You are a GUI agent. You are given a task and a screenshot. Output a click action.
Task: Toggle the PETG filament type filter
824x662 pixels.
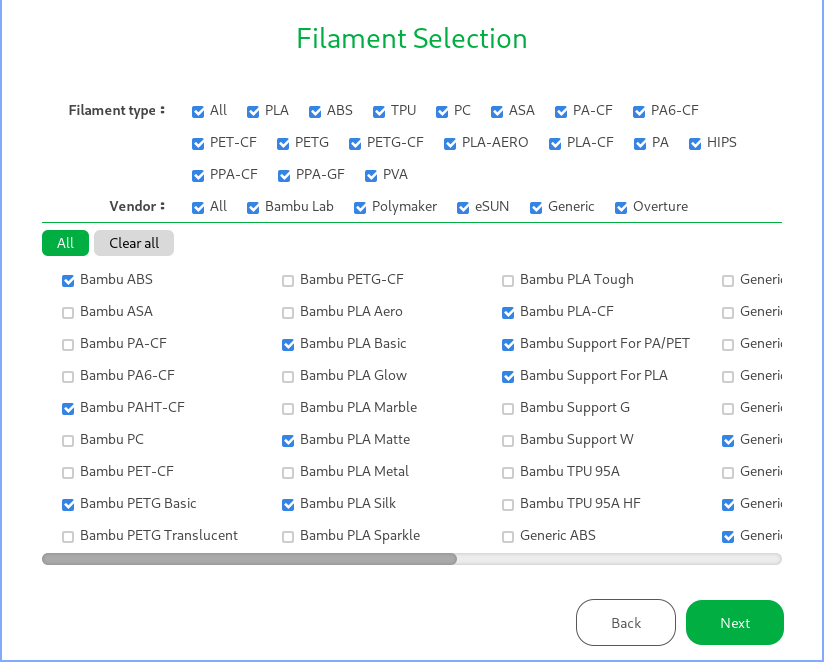[283, 143]
